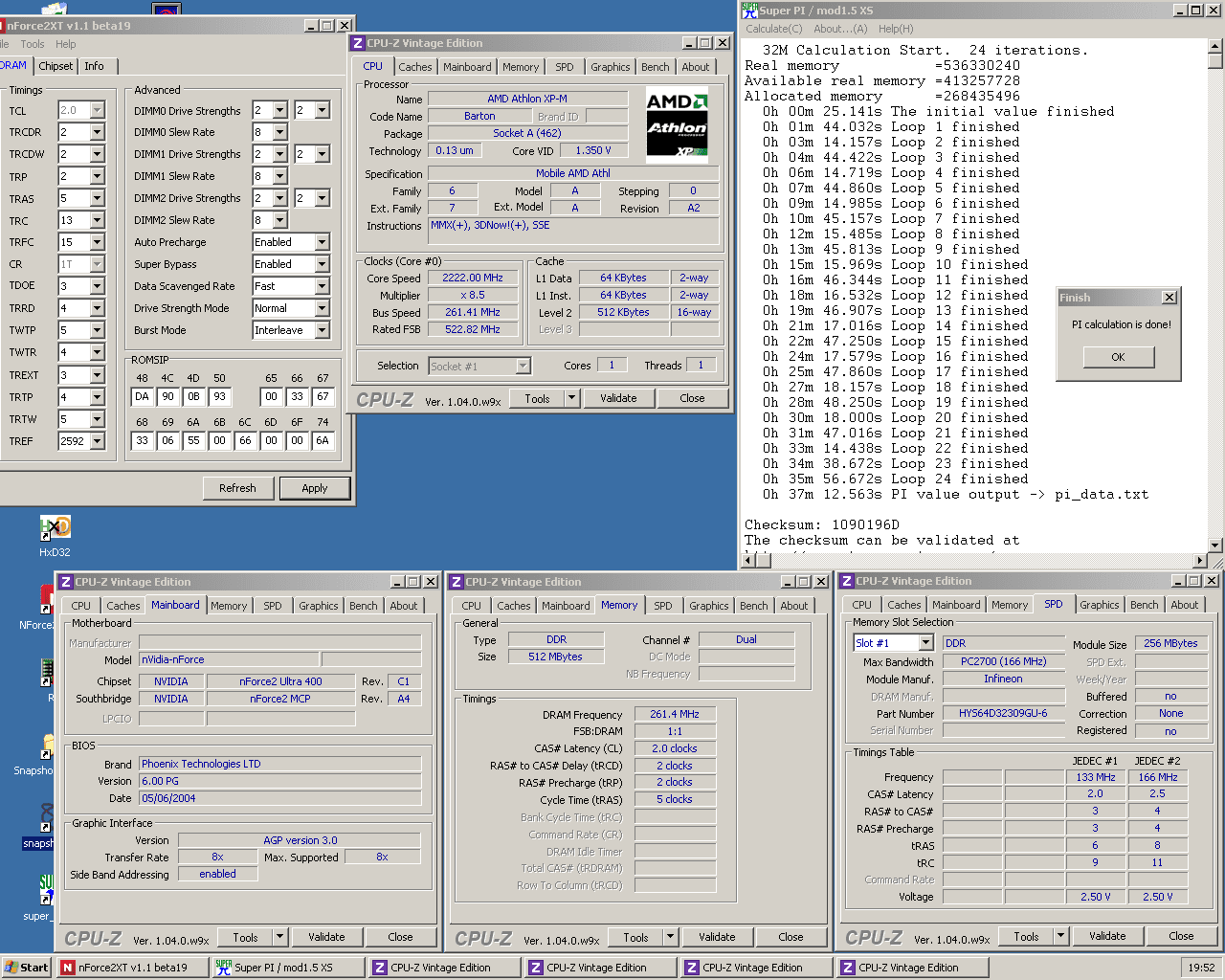Click the Tools button in the CPU-Z SPD window
This screenshot has width=1225, height=980.
pyautogui.click(x=1027, y=936)
